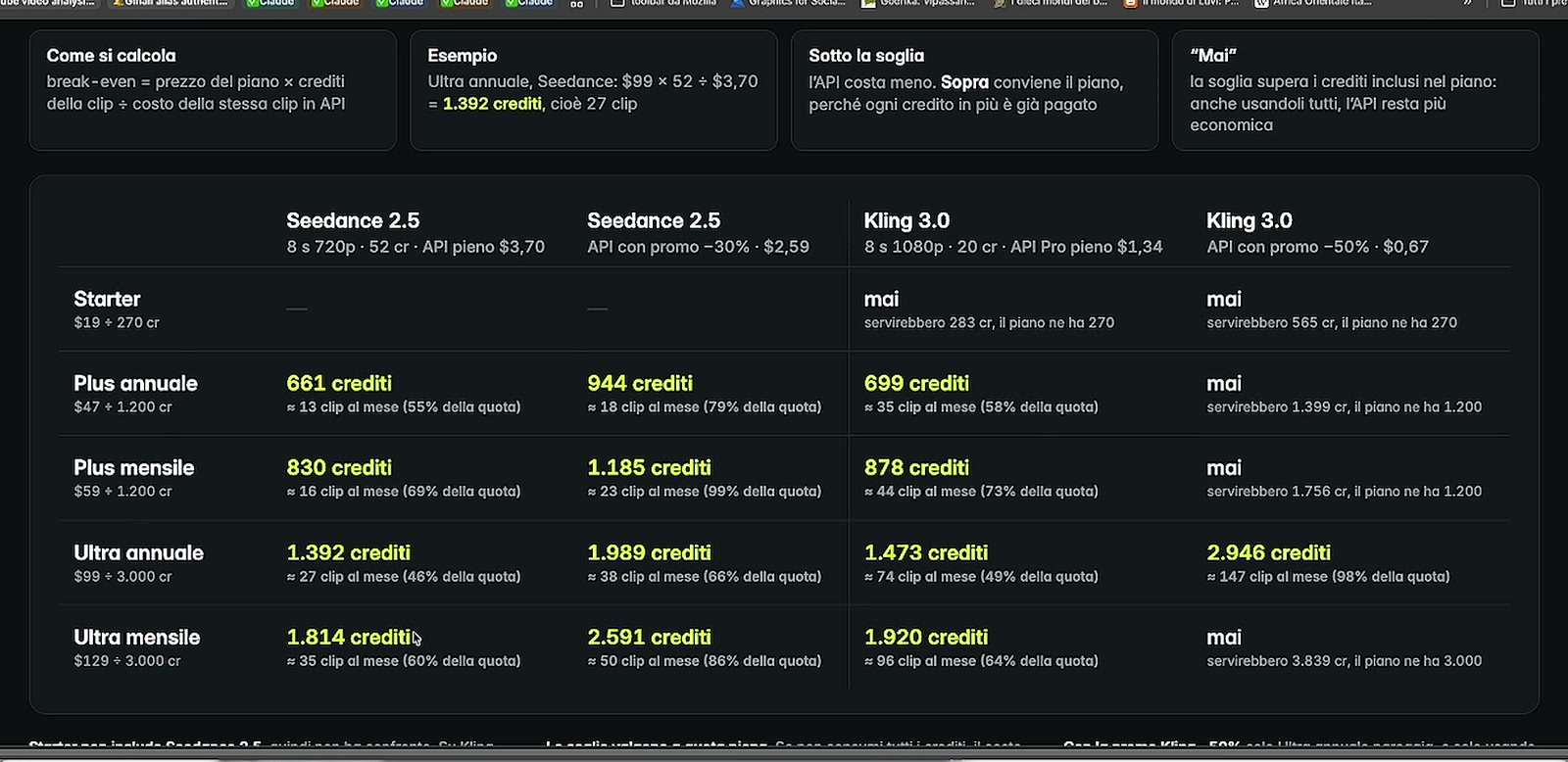
Task: Click the "830 crediti" cell
Action: 339,468
